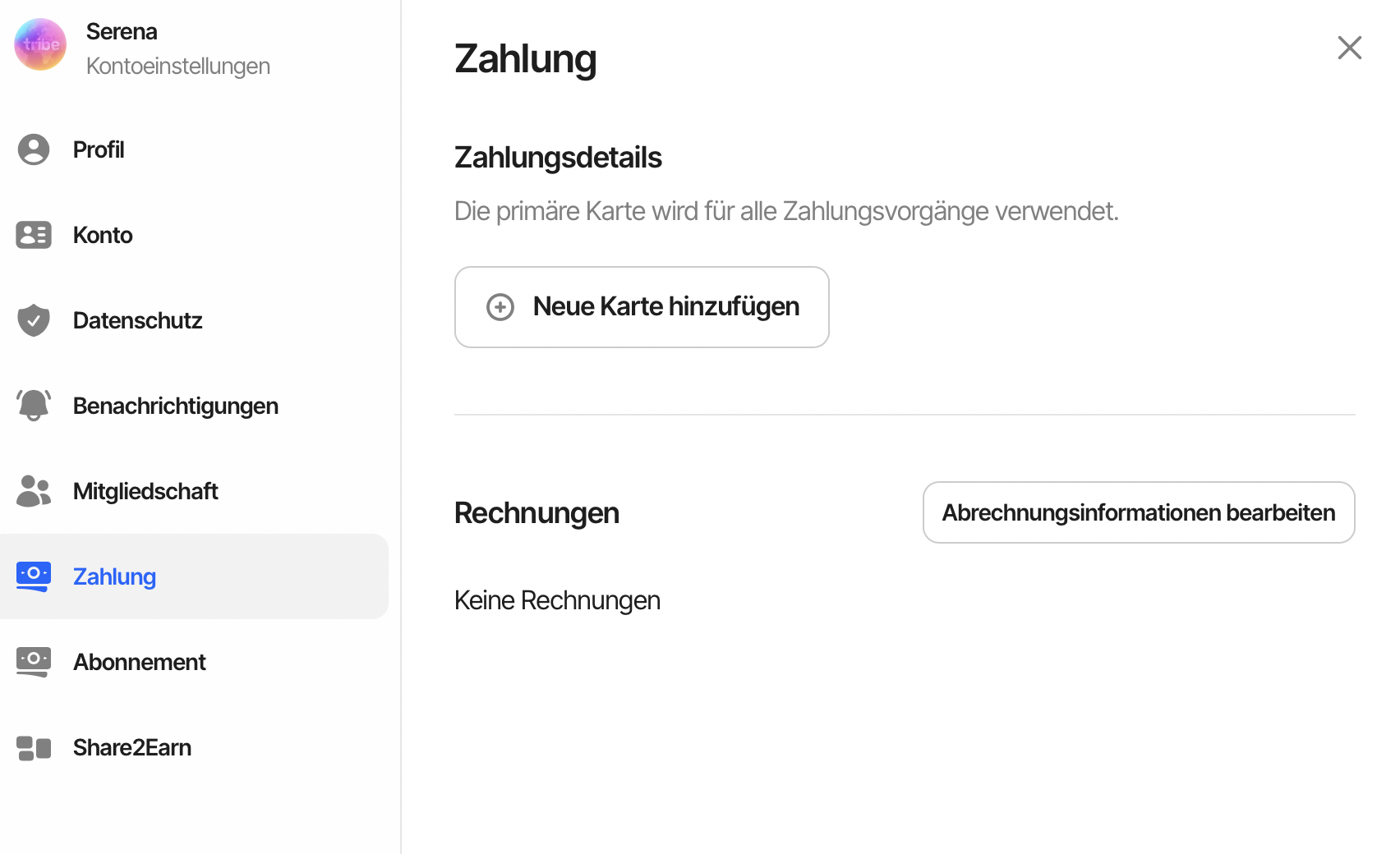The image size is (1400, 854).
Task: Click the Benachrichtigungen bell icon
Action: click(34, 406)
